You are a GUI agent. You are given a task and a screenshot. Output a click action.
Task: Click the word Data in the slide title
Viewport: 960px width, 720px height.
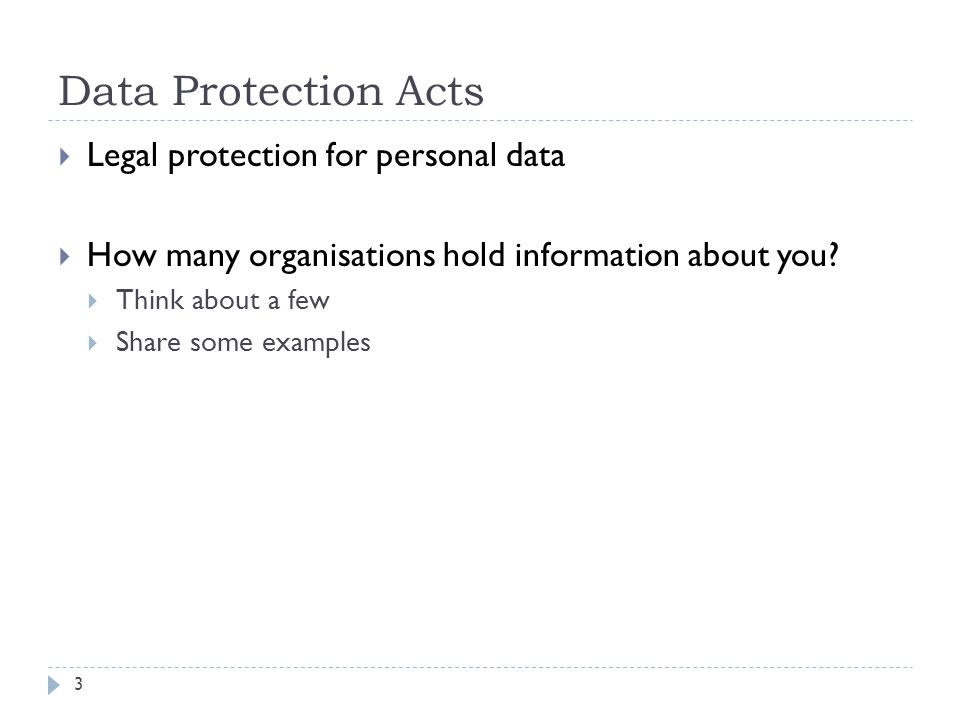tap(108, 91)
